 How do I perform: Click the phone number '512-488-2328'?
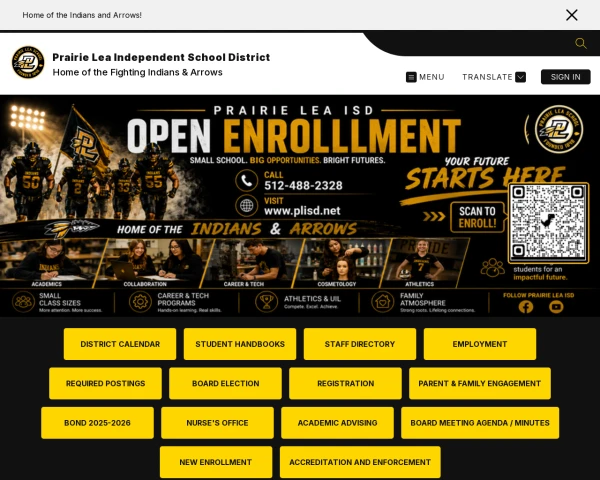click(x=303, y=186)
